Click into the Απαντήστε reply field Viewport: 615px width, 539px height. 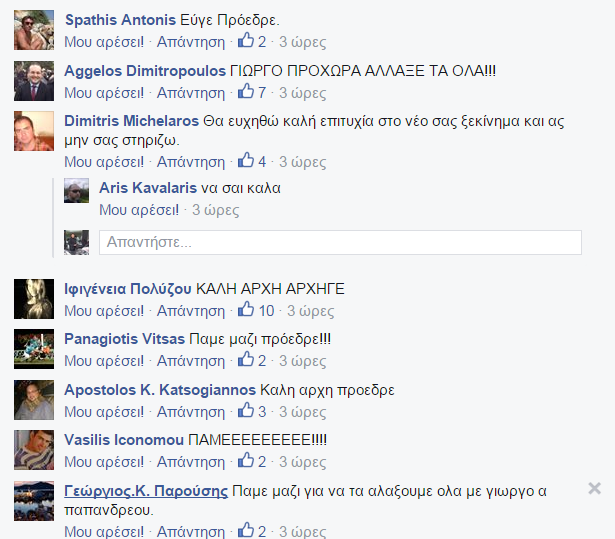coord(340,242)
